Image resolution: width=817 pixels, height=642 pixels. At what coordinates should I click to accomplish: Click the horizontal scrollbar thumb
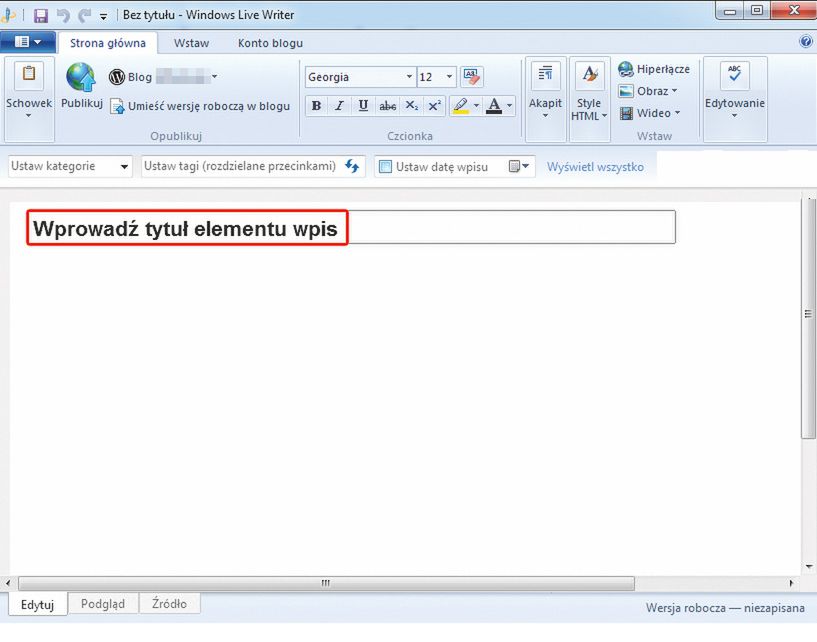click(x=326, y=583)
